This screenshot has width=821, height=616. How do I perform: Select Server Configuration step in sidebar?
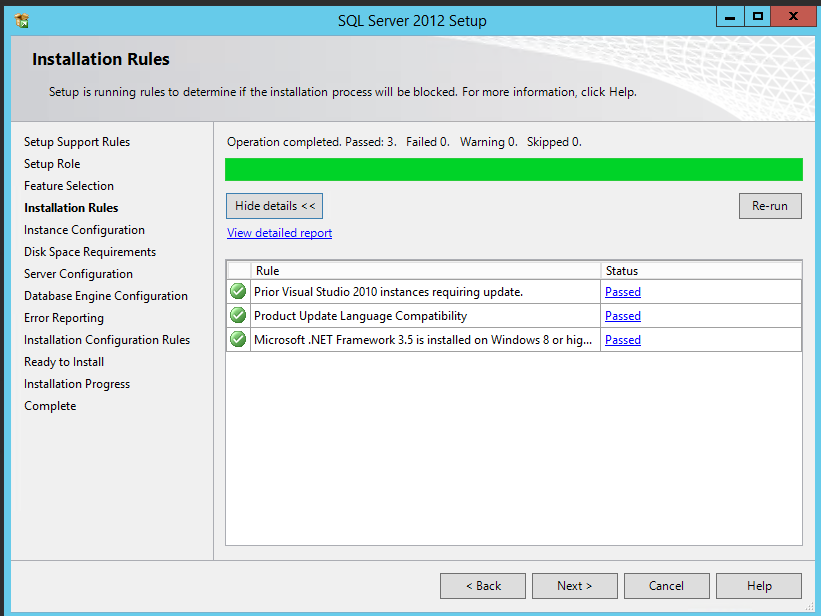79,274
